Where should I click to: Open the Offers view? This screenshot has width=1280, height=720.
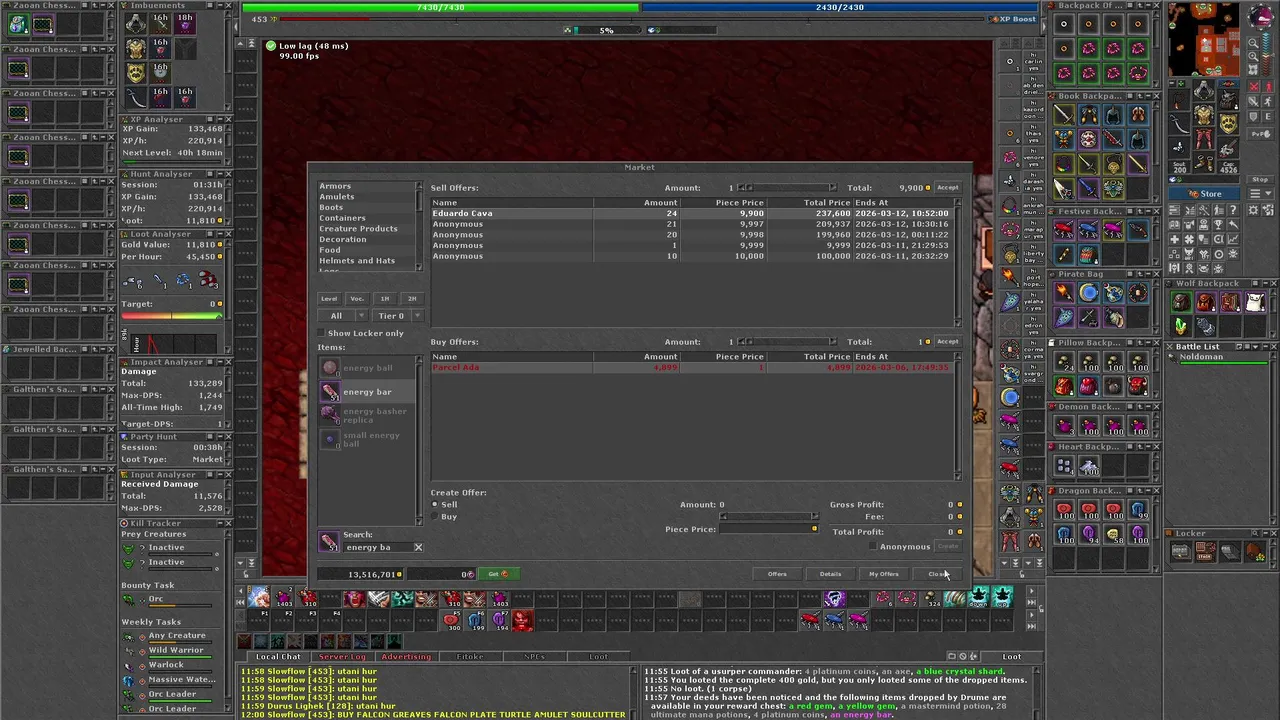(x=777, y=574)
